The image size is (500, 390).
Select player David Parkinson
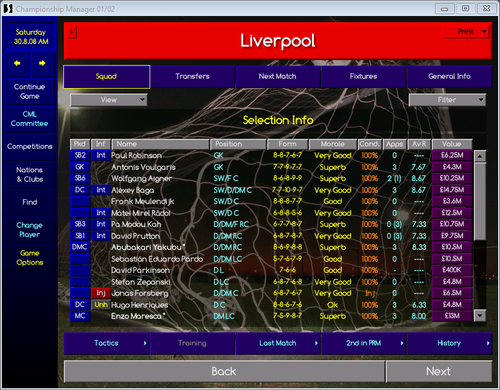[x=140, y=270]
